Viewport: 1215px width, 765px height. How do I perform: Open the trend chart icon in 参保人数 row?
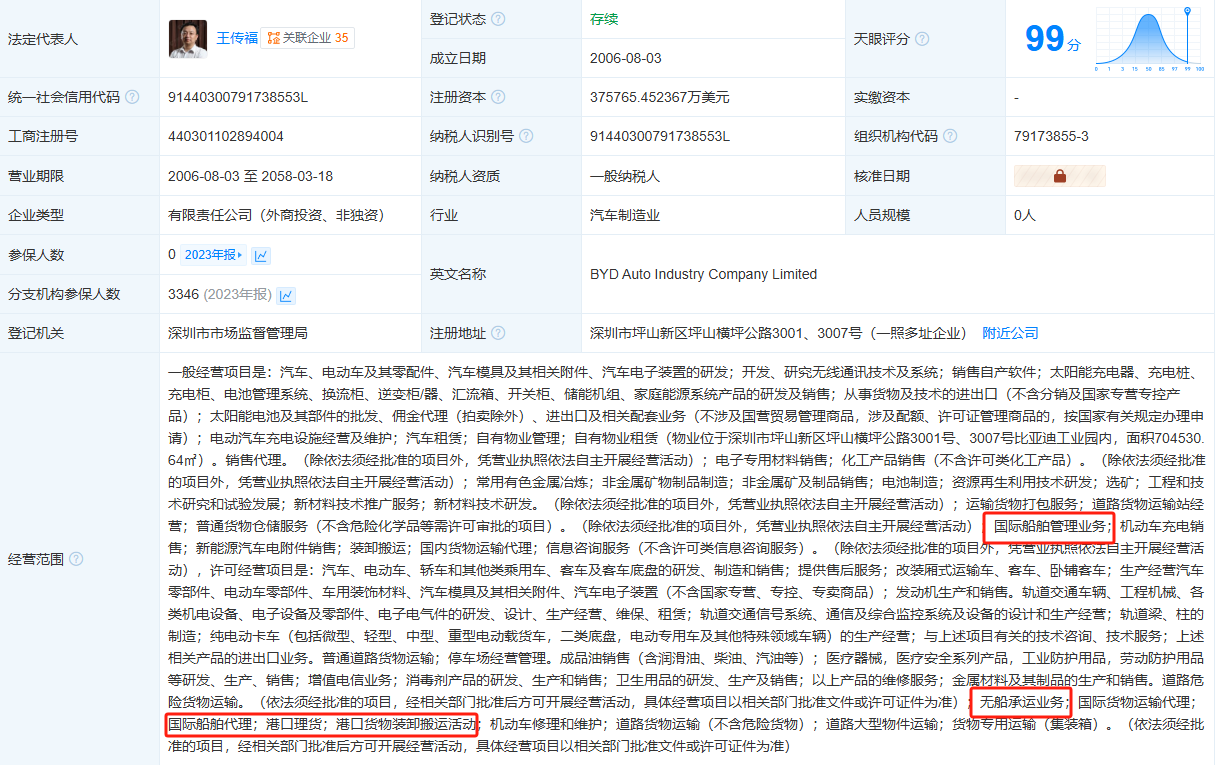click(x=261, y=255)
